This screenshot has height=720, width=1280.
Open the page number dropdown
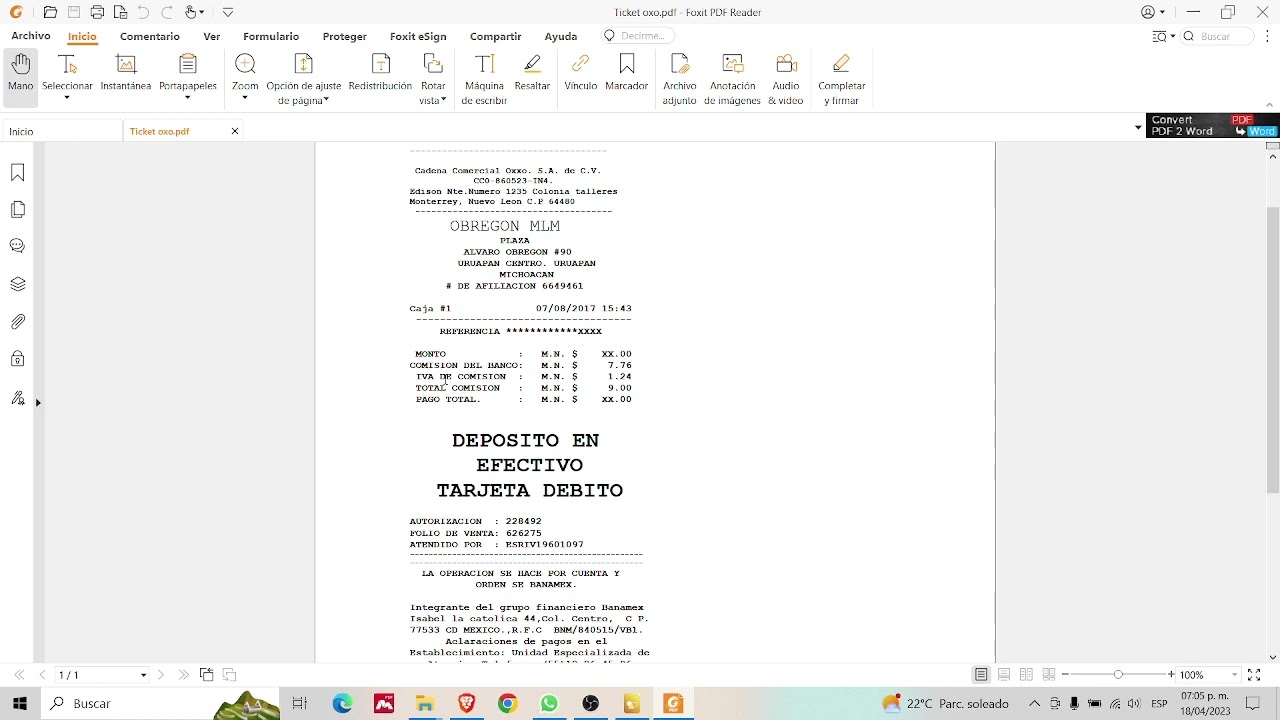[143, 675]
